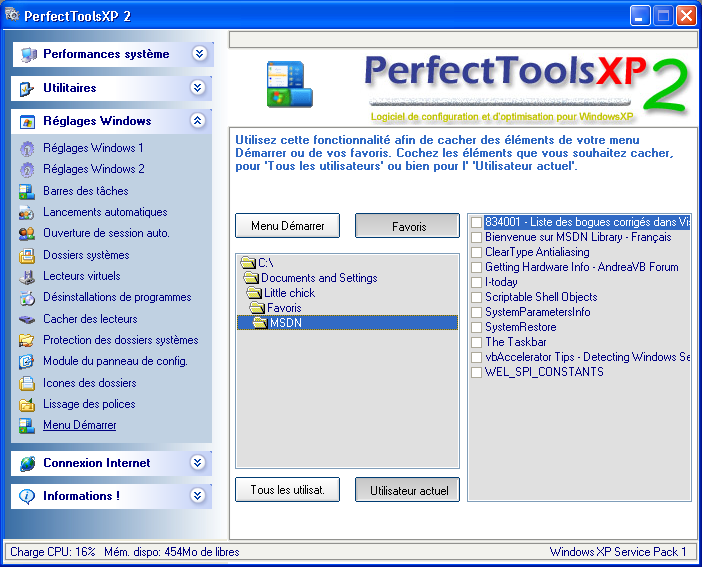The image size is (702, 567).
Task: Click the Lecteurs virtuels icon
Action: (27, 277)
